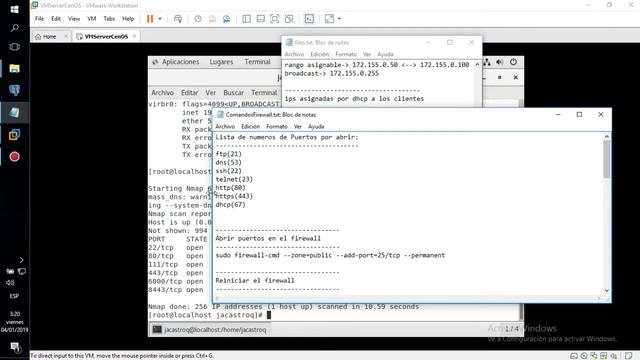Click the Notepad taskbar icon
Image resolution: width=640 pixels, height=360 pixels.
[14, 112]
